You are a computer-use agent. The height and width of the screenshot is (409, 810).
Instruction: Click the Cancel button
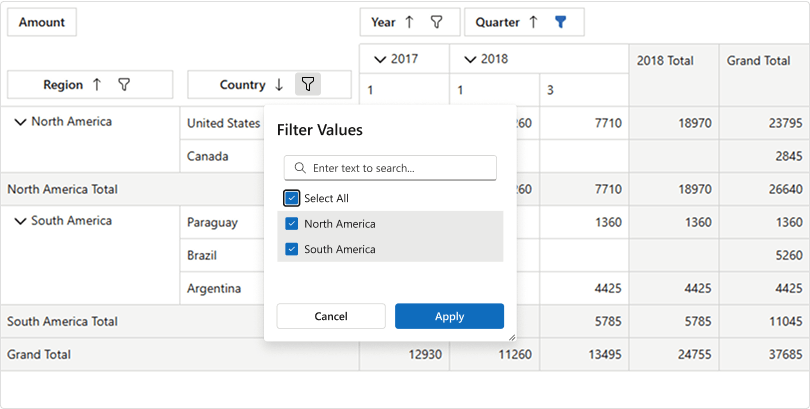[x=331, y=316]
